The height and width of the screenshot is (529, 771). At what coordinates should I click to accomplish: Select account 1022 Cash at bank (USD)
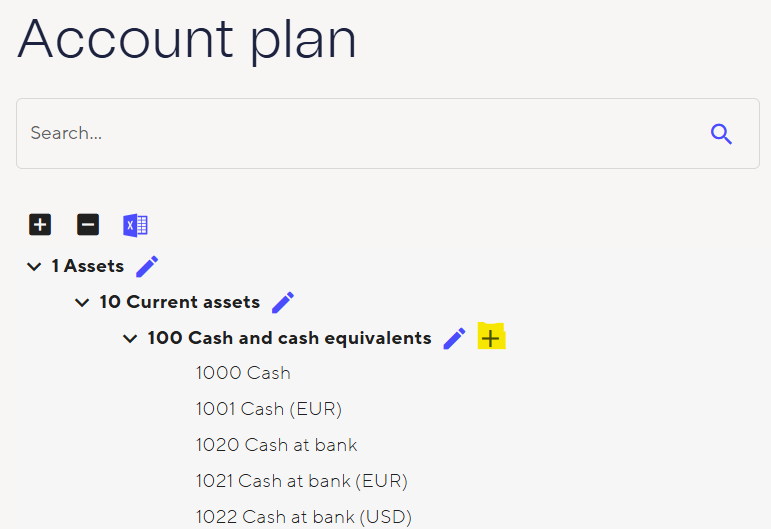click(303, 517)
